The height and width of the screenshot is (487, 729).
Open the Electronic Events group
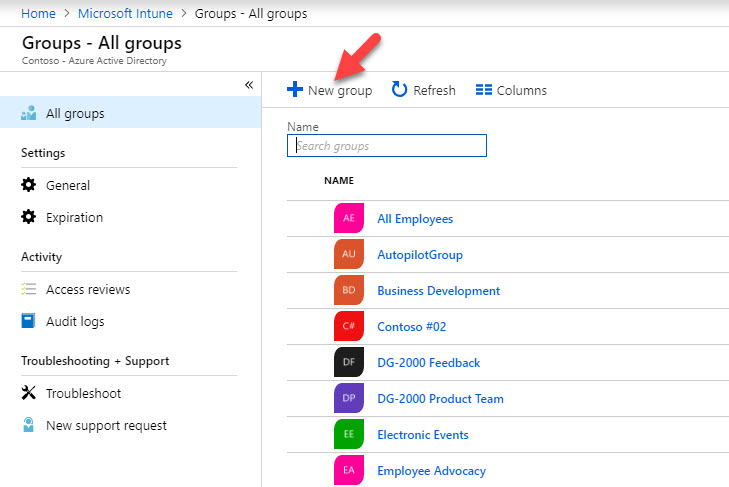pos(423,435)
